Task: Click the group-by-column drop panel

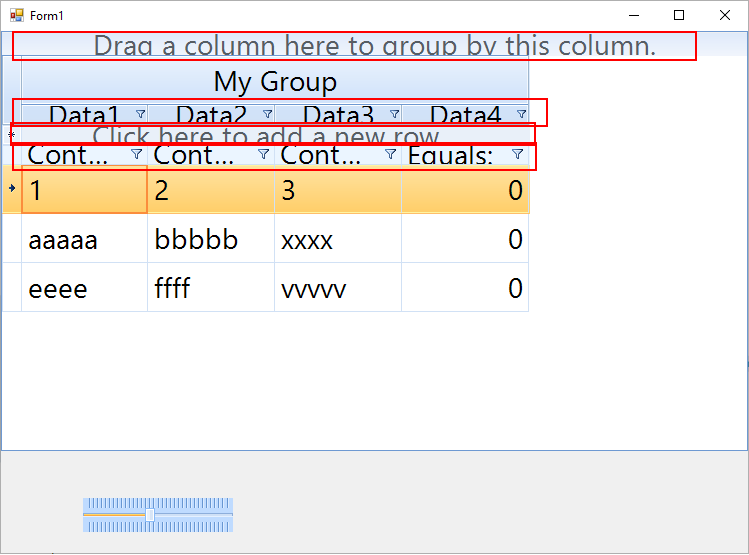Action: coord(374,46)
